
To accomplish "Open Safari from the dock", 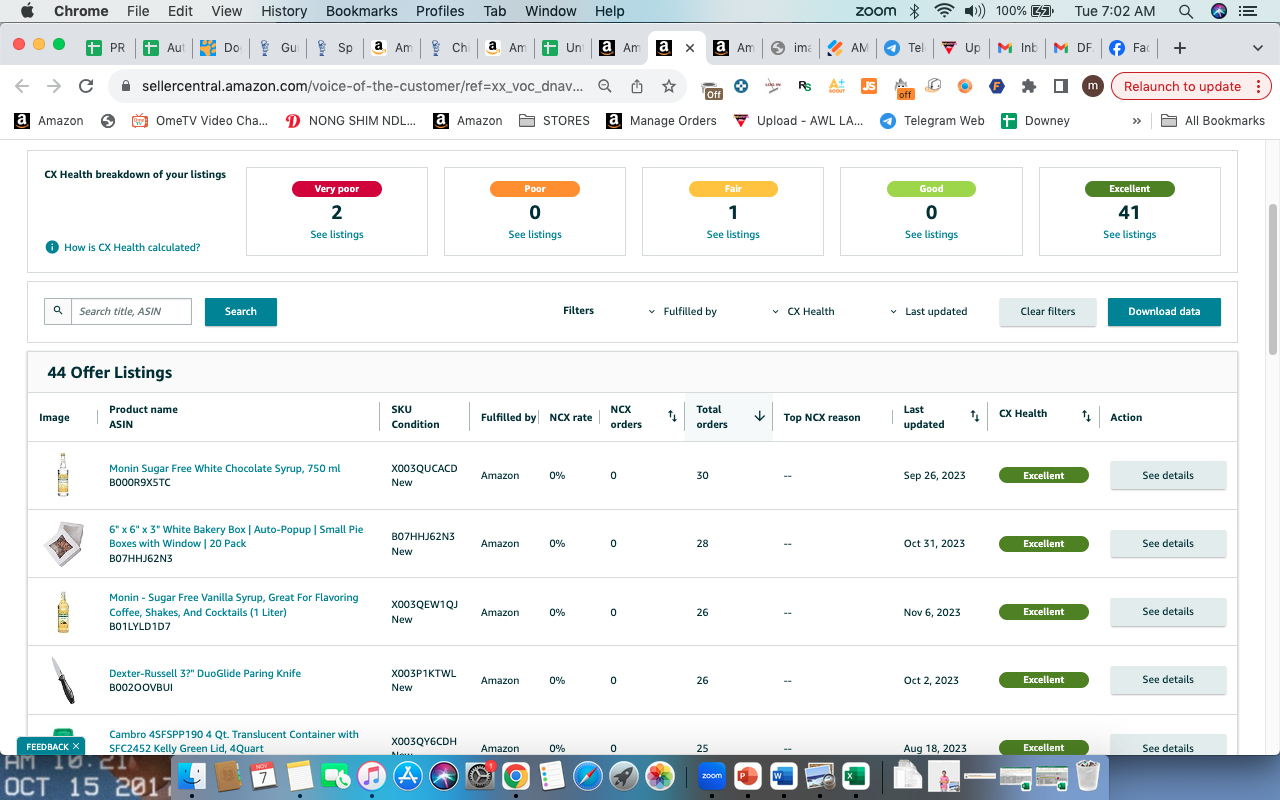I will click(587, 775).
